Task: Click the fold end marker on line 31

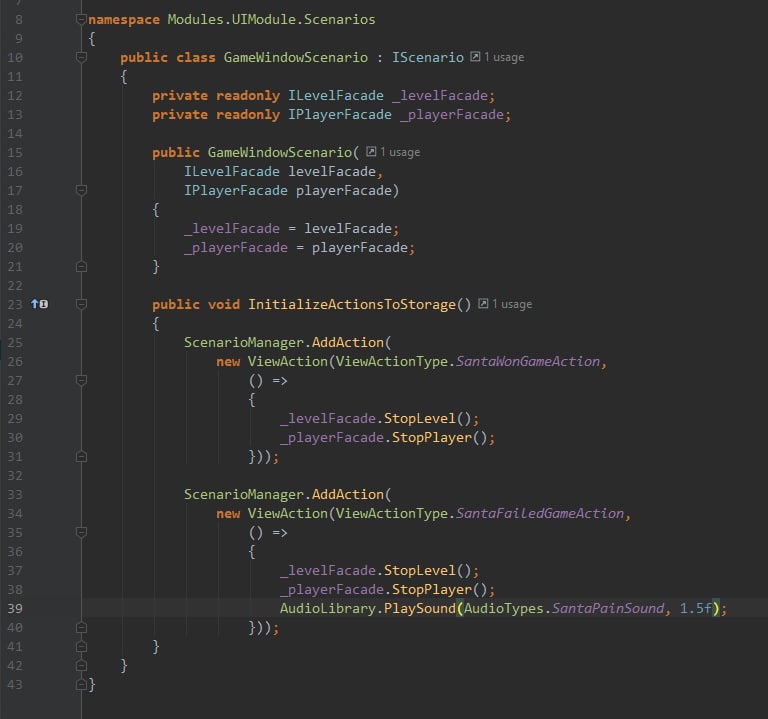Action: click(x=81, y=456)
